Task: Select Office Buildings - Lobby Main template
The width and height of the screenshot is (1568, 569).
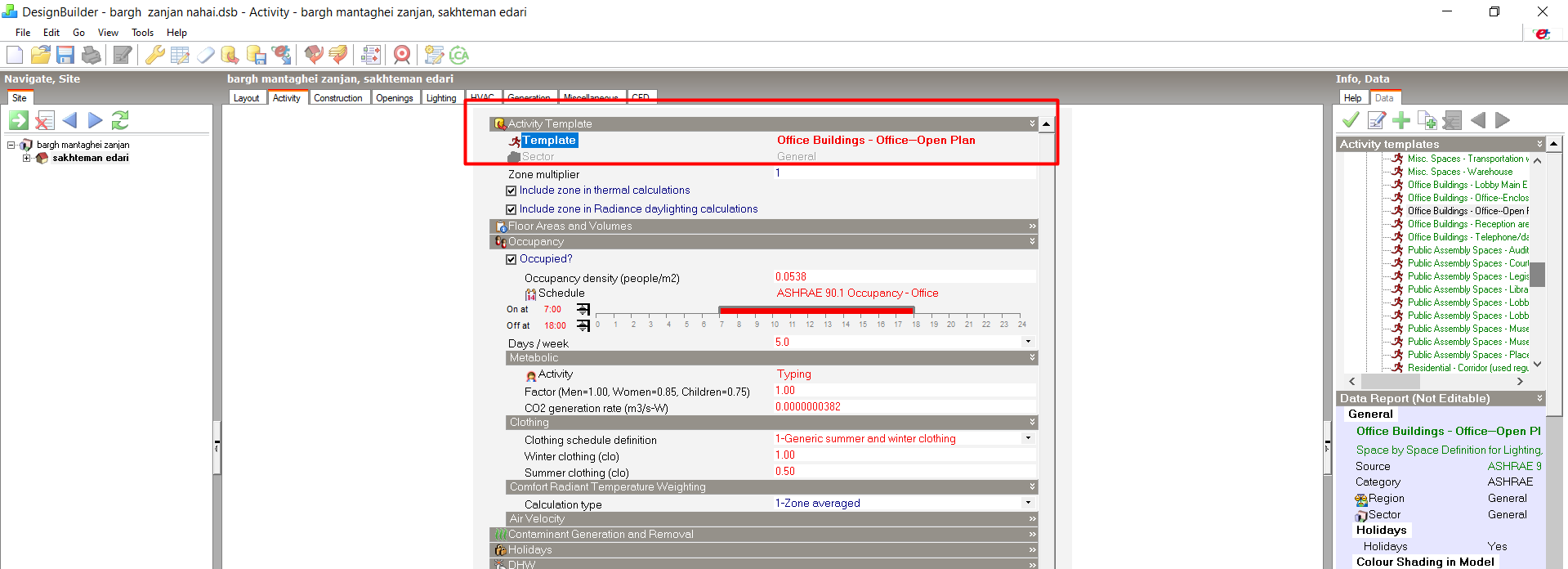Action: [1467, 185]
